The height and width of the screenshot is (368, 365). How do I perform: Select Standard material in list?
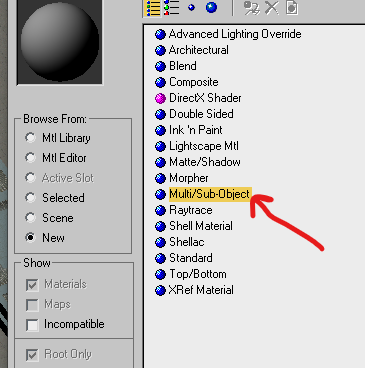click(x=191, y=258)
